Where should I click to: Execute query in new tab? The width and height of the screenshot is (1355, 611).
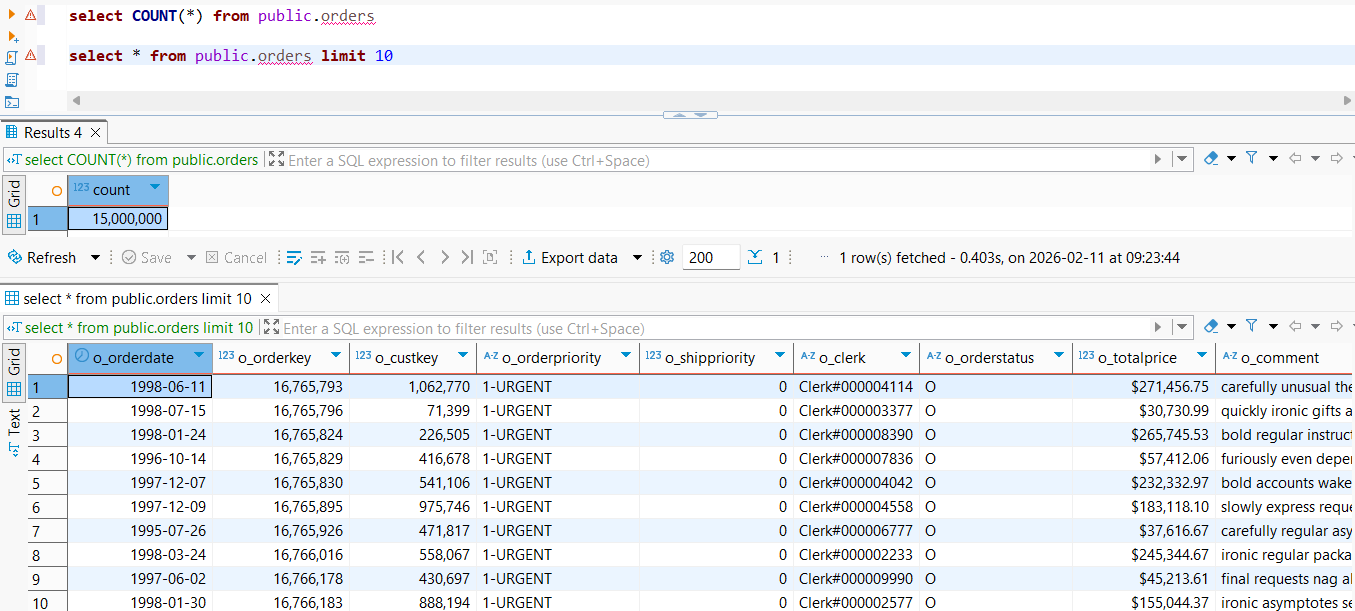pyautogui.click(x=13, y=37)
